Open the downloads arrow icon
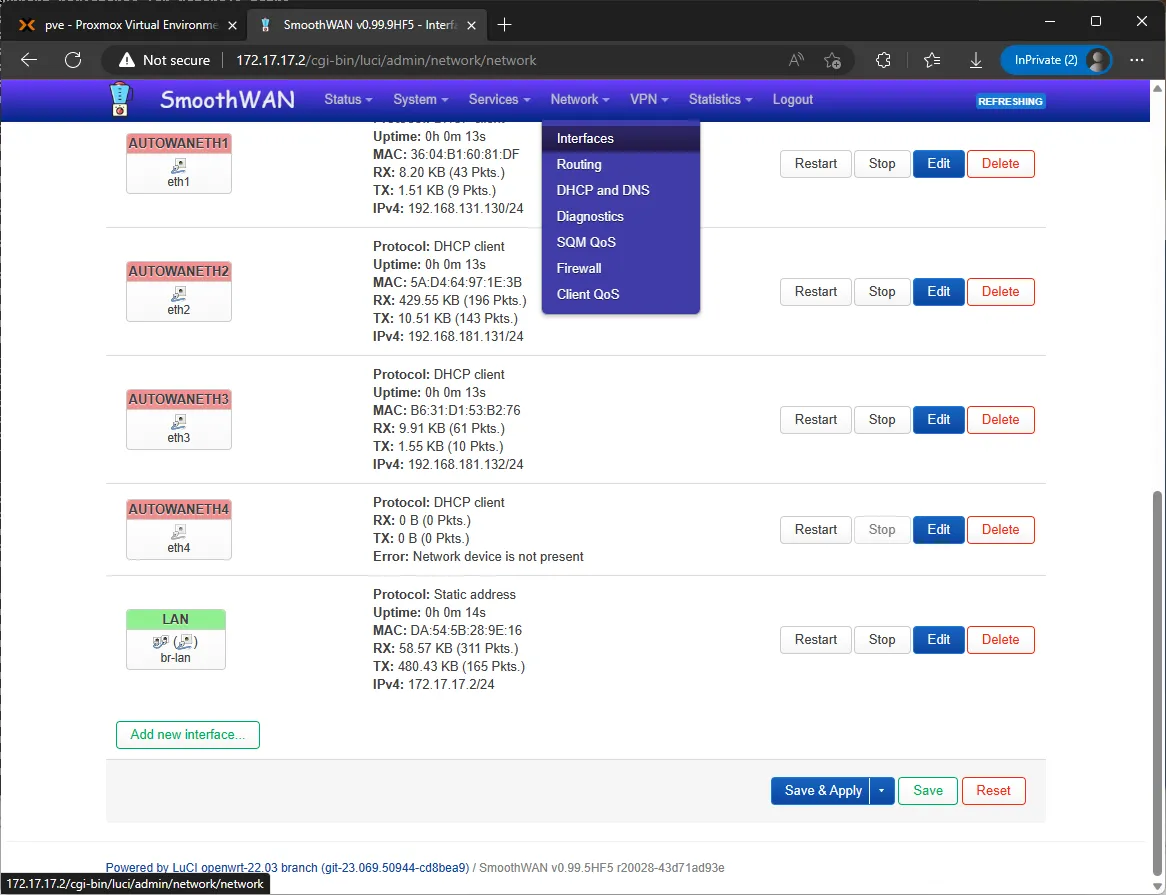 tap(976, 60)
